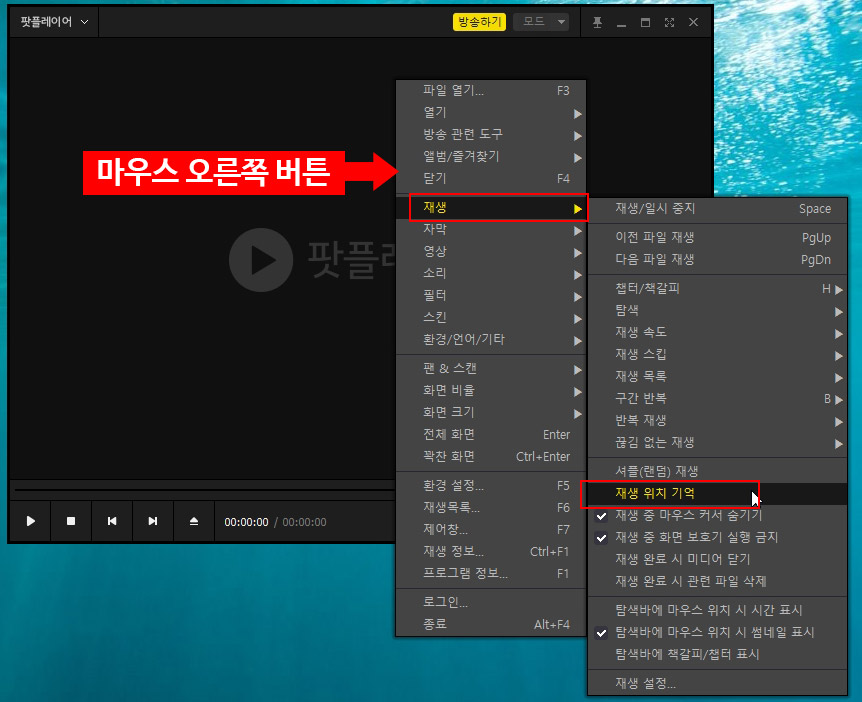Expand the 열기 submenu
Viewport: 862px width, 702px height.
click(491, 113)
